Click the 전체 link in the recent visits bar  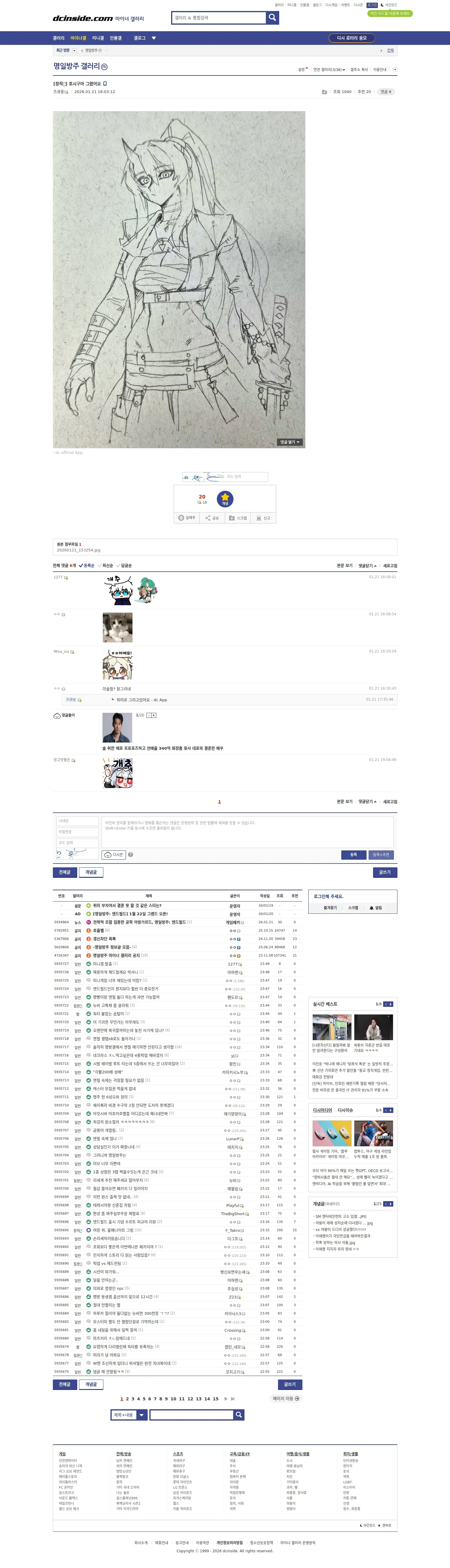coord(390,51)
